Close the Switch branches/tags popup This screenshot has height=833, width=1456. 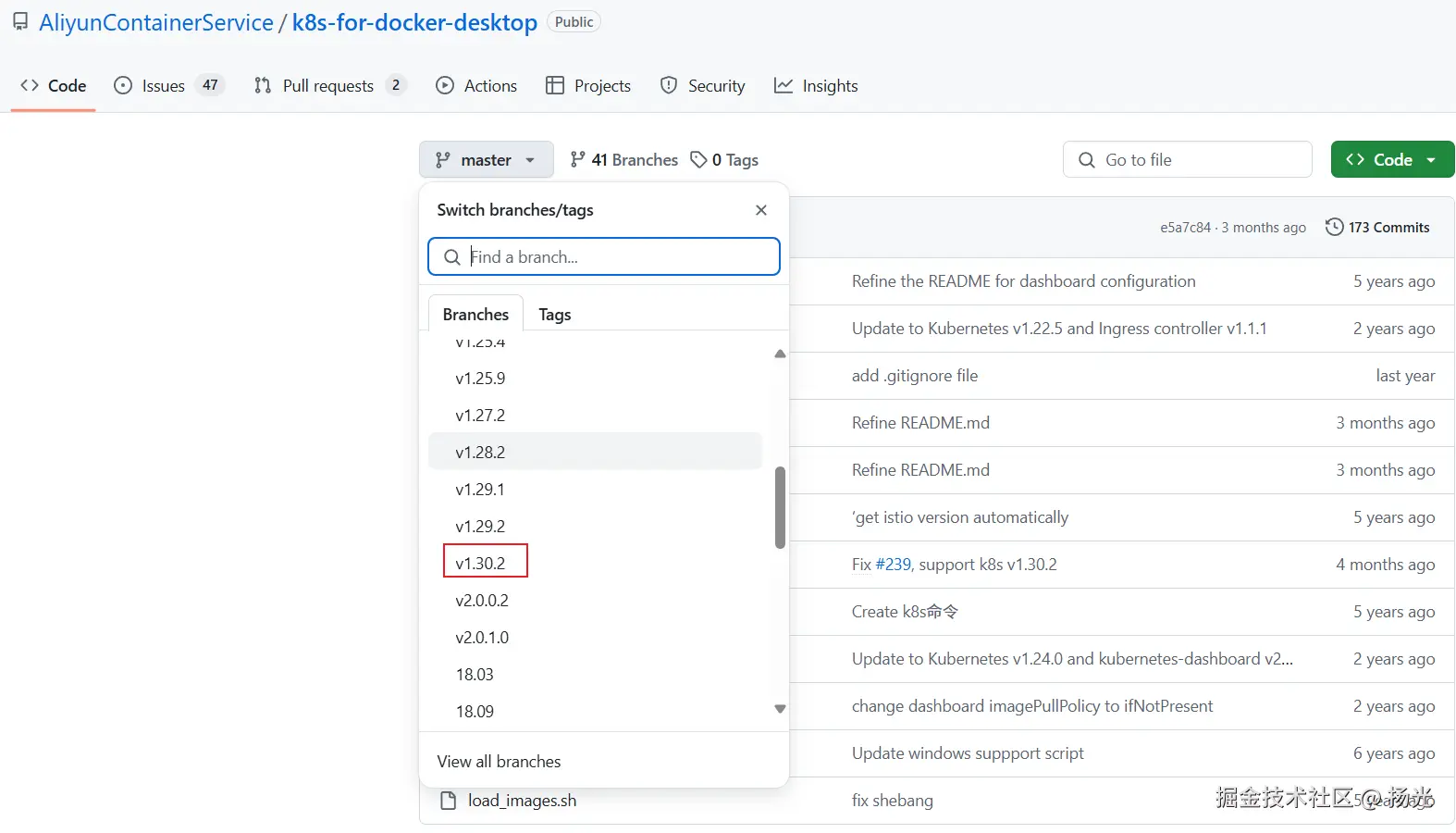[761, 210]
